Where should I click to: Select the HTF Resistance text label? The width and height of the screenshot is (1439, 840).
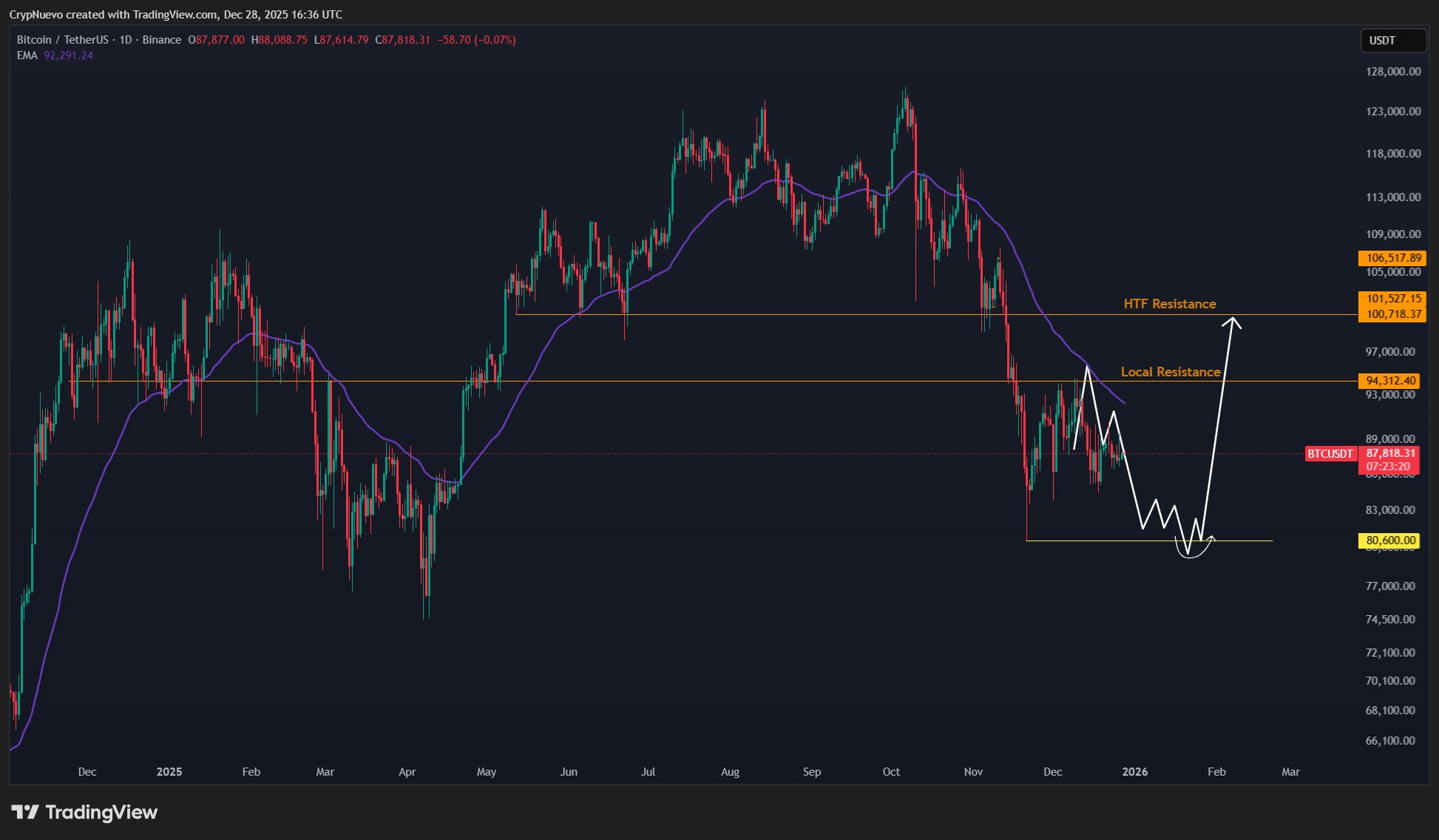tap(1169, 303)
